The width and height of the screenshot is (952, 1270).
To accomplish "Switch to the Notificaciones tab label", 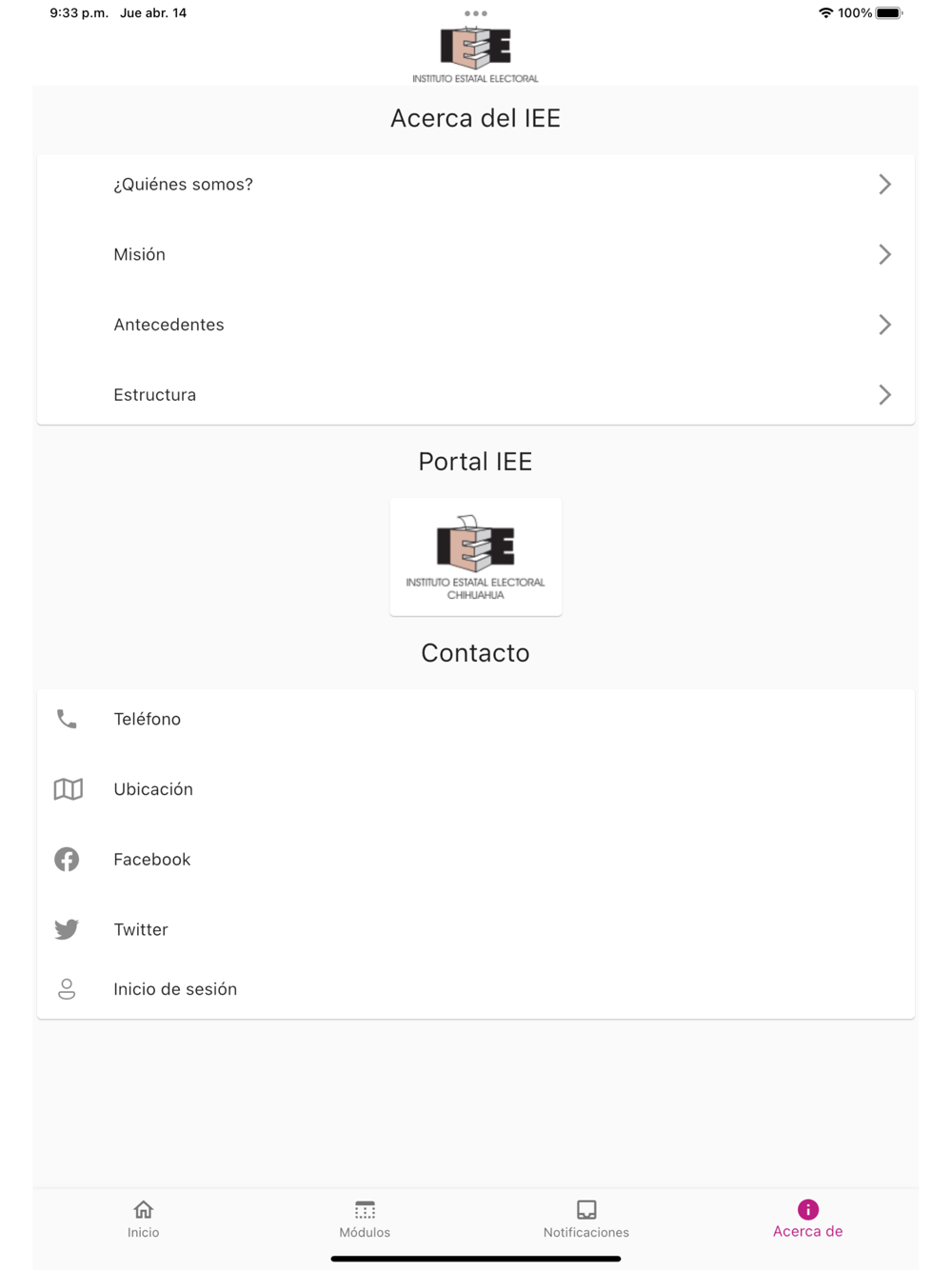I will point(586,1232).
